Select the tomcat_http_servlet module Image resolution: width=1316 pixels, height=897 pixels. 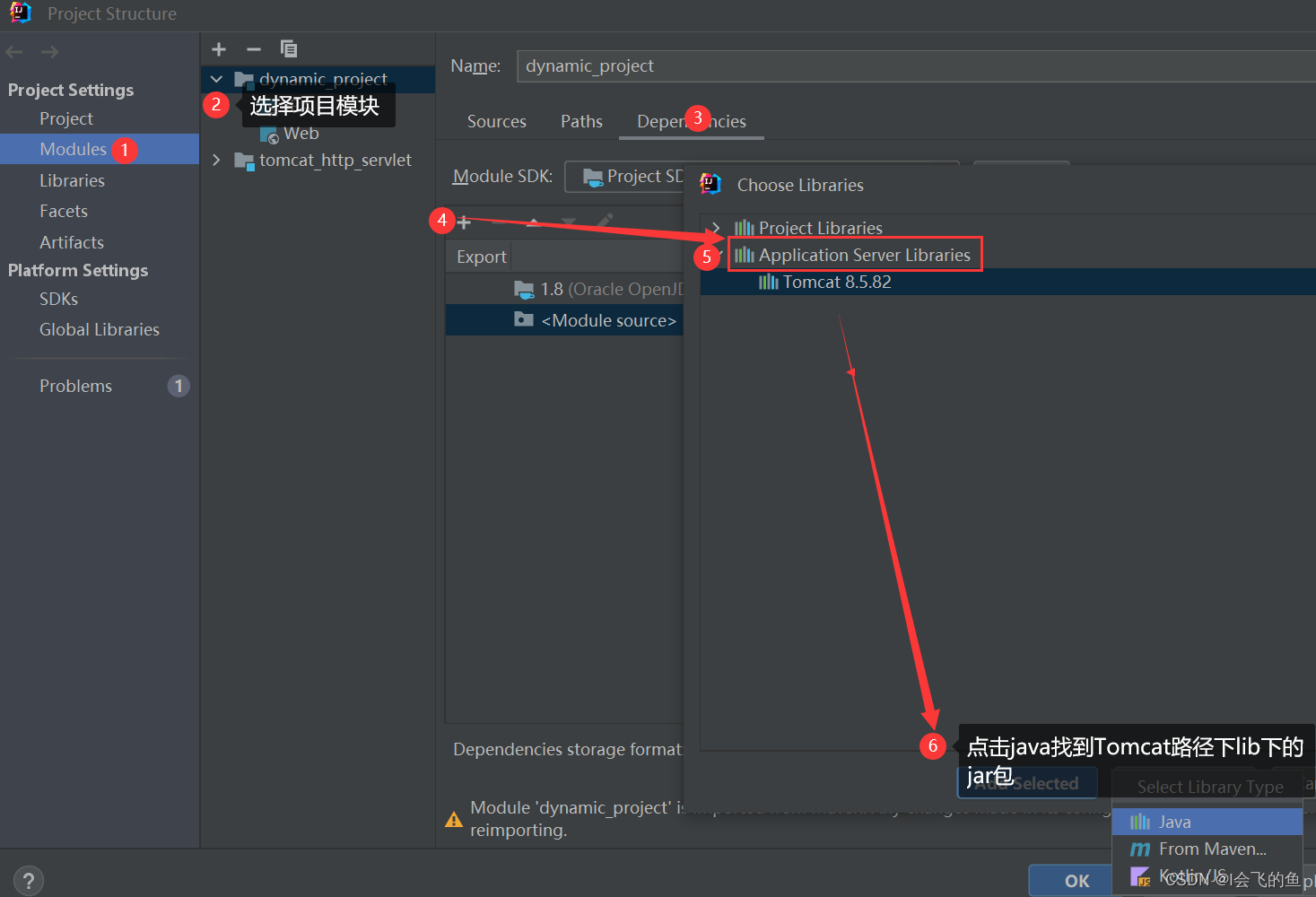[336, 160]
